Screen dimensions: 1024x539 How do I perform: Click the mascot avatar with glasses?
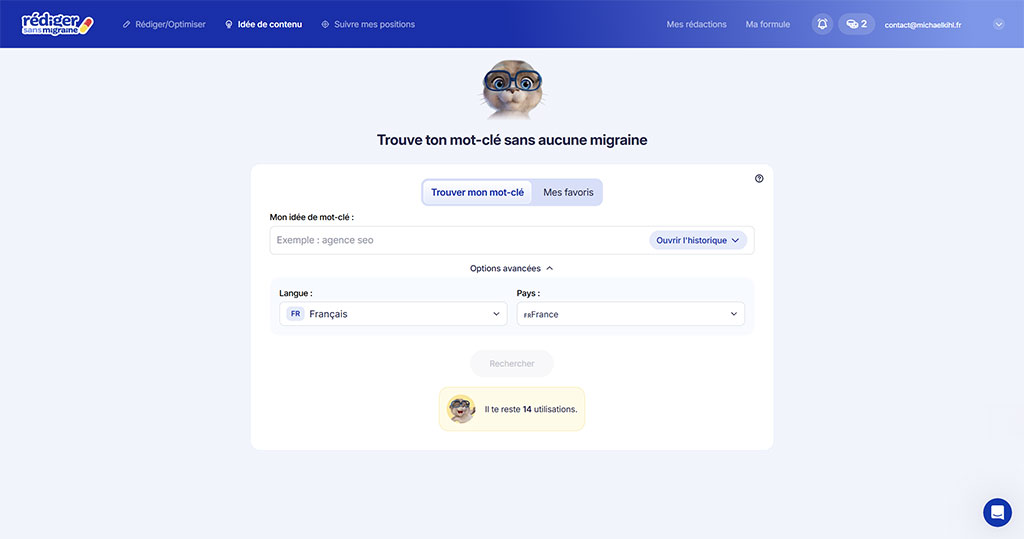pyautogui.click(x=512, y=90)
